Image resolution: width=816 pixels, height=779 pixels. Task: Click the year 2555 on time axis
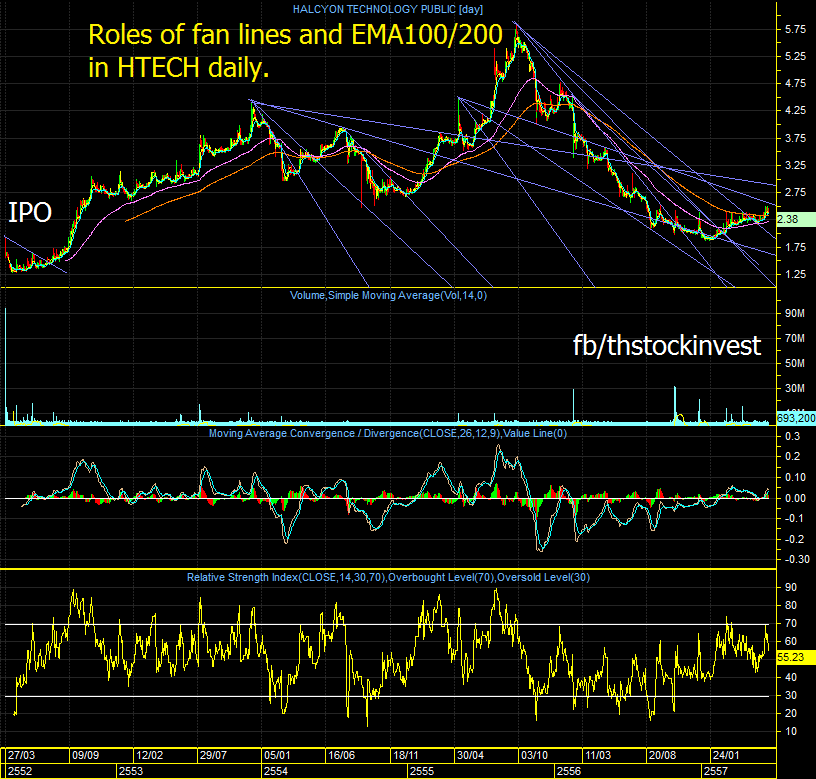click(x=422, y=771)
